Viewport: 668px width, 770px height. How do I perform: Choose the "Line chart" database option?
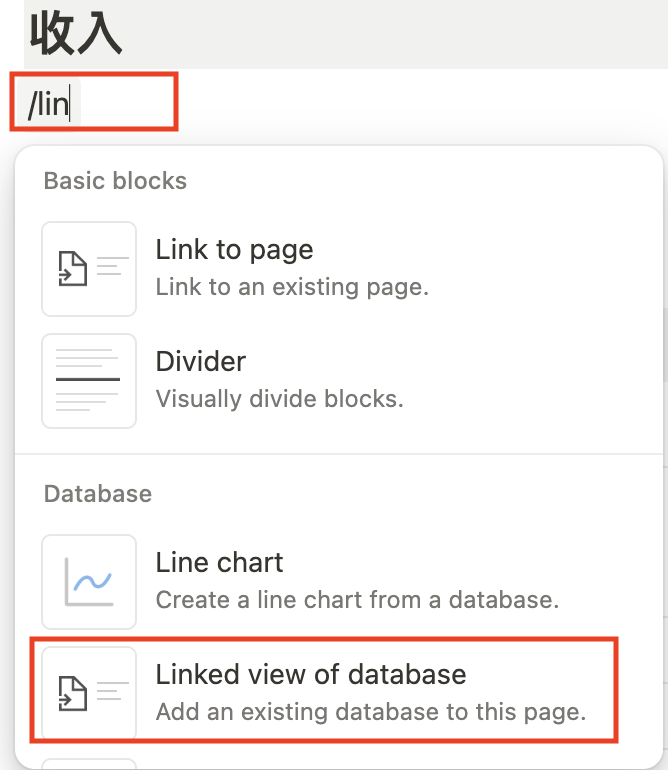click(x=220, y=563)
